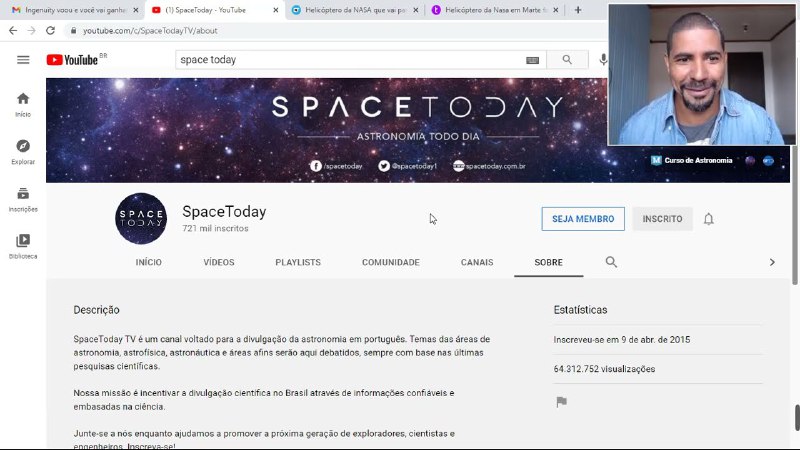Click the browser address bar URL

point(150,31)
